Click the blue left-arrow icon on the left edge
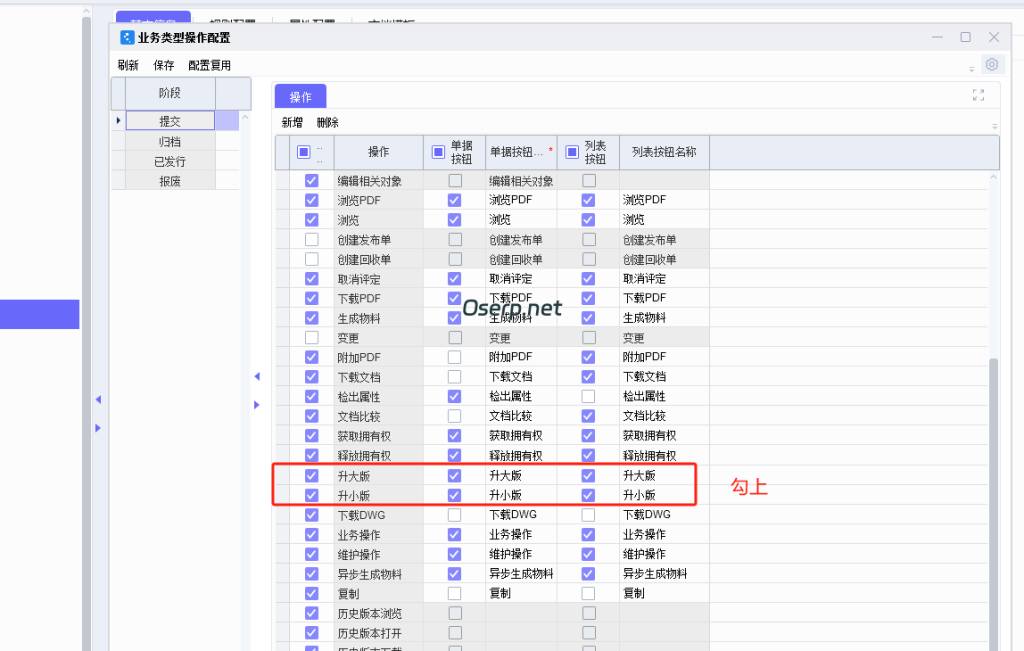 pyautogui.click(x=99, y=398)
